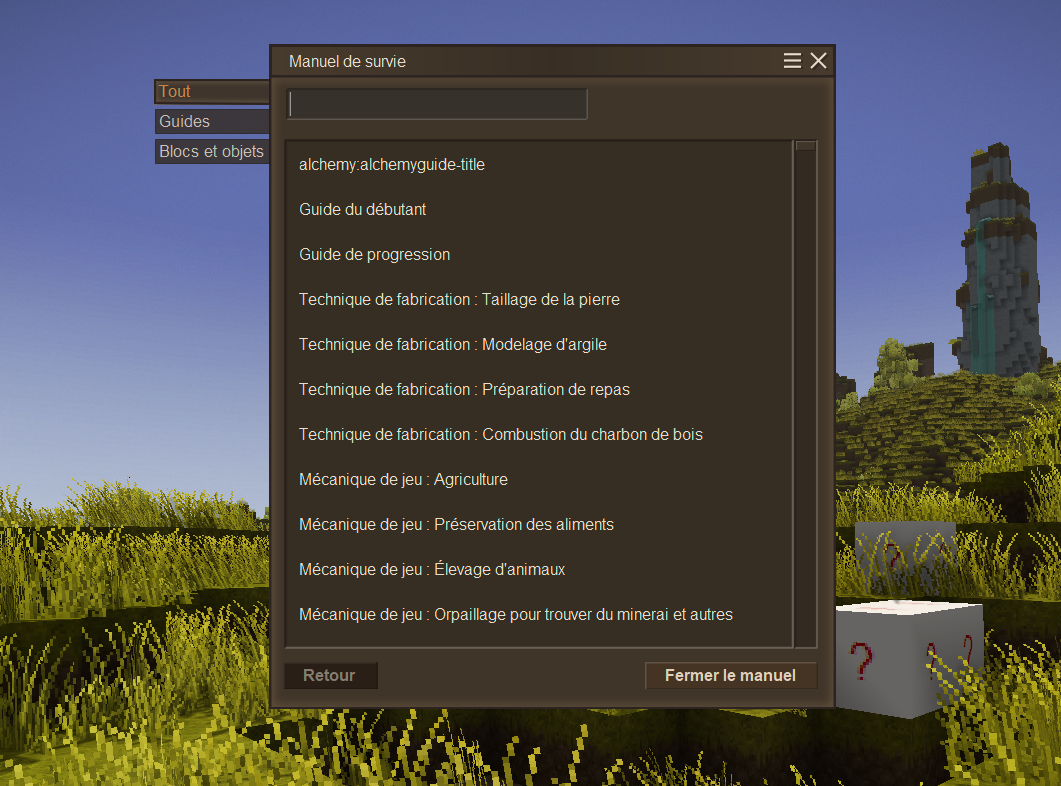Open the Blocs et objets tab
1061x786 pixels.
pos(211,152)
